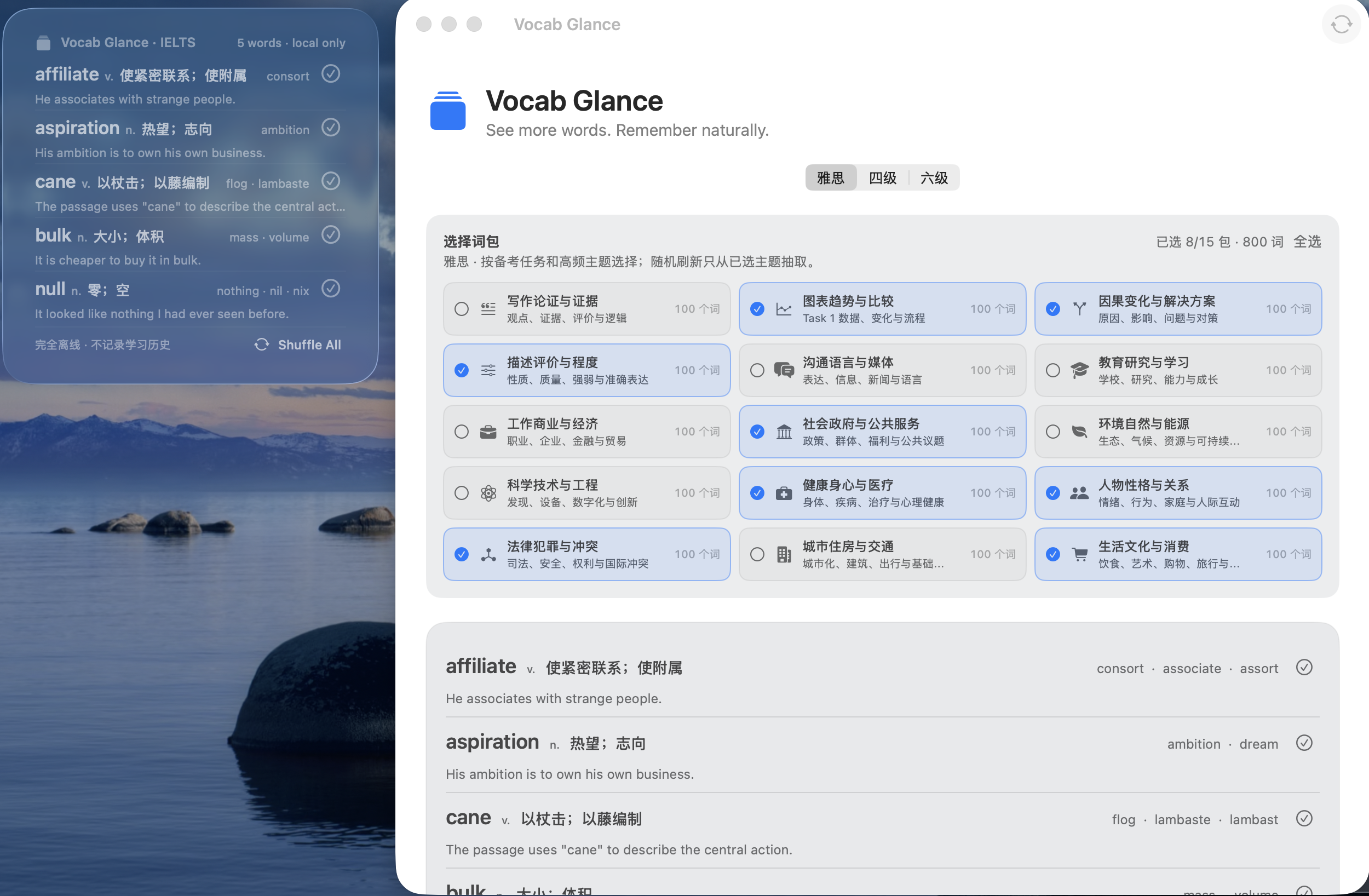The width and height of the screenshot is (1369, 896).
Task: Tick the 教育研究与学习 pack checkbox
Action: click(x=1052, y=370)
